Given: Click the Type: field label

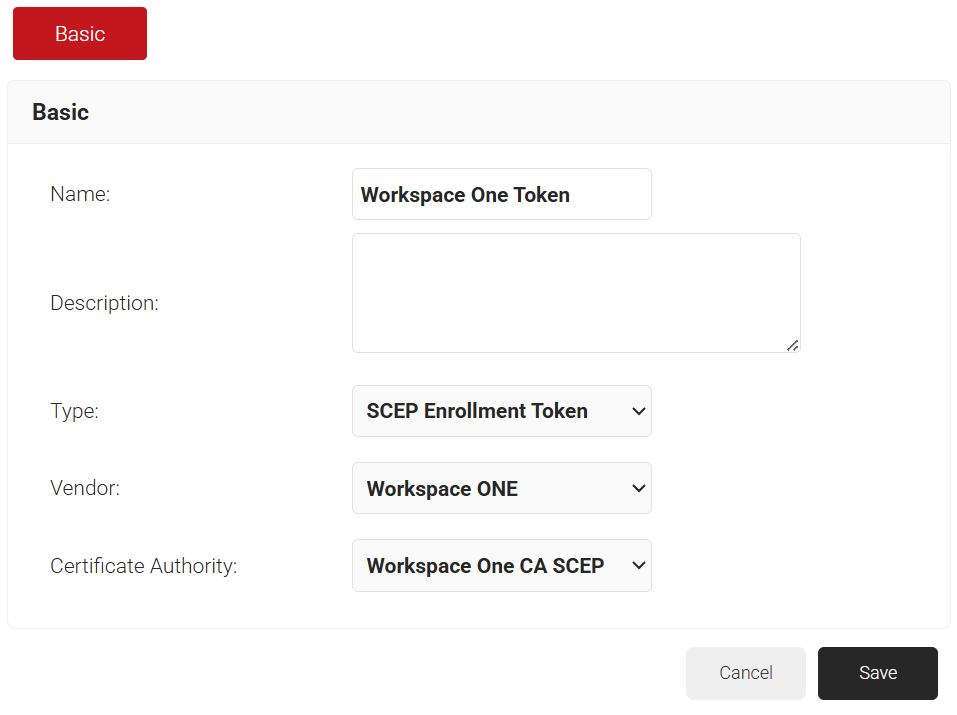Looking at the screenshot, I should (x=74, y=411).
